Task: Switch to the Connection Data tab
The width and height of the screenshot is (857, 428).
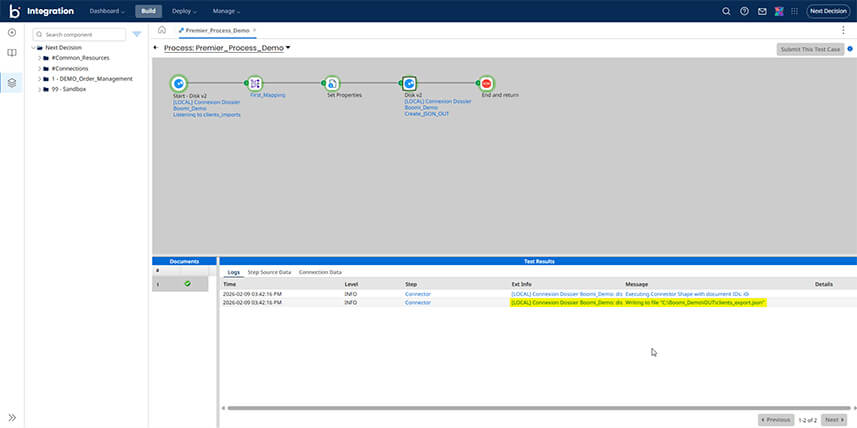Action: click(320, 272)
